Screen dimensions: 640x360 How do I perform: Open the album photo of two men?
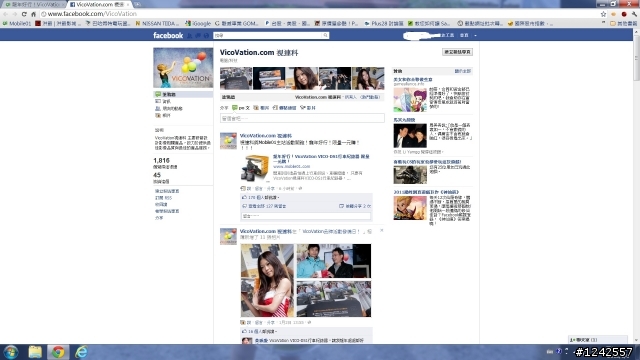tap(333, 261)
